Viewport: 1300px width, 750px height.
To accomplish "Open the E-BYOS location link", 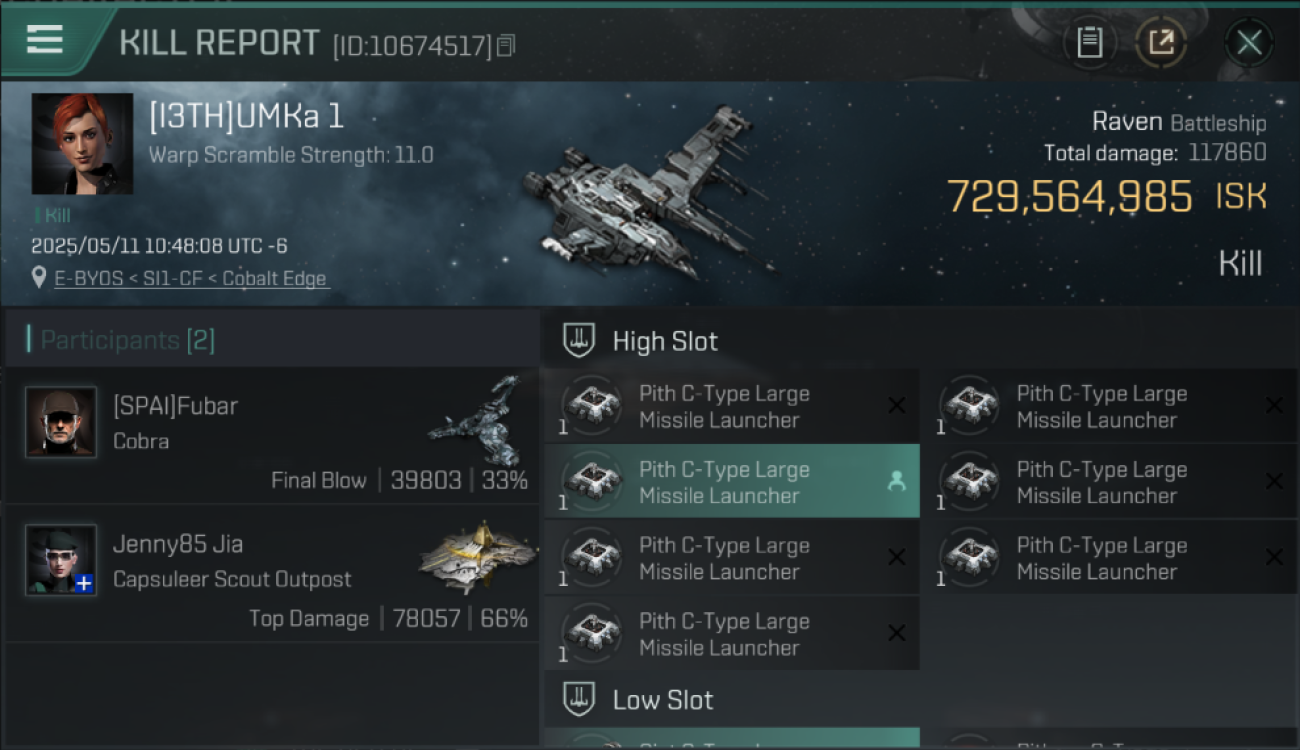I will [191, 279].
